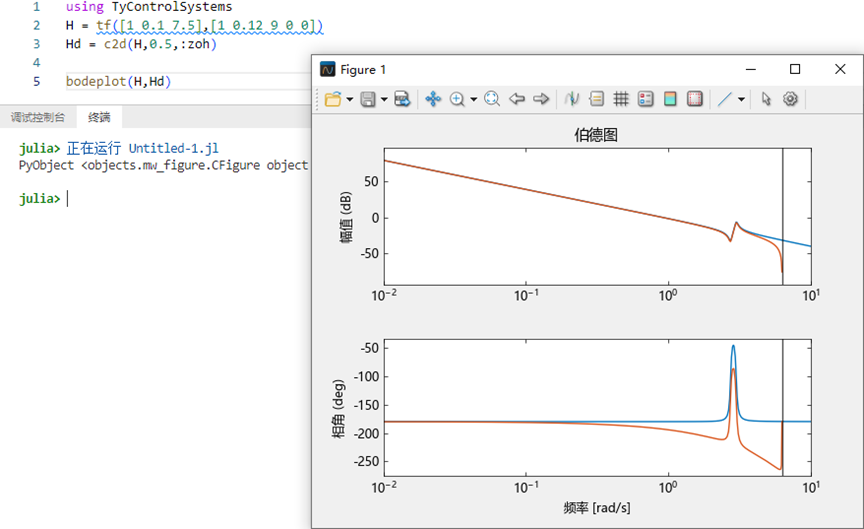Save figure with floppy disk icon
864x529 pixels.
click(x=368, y=99)
